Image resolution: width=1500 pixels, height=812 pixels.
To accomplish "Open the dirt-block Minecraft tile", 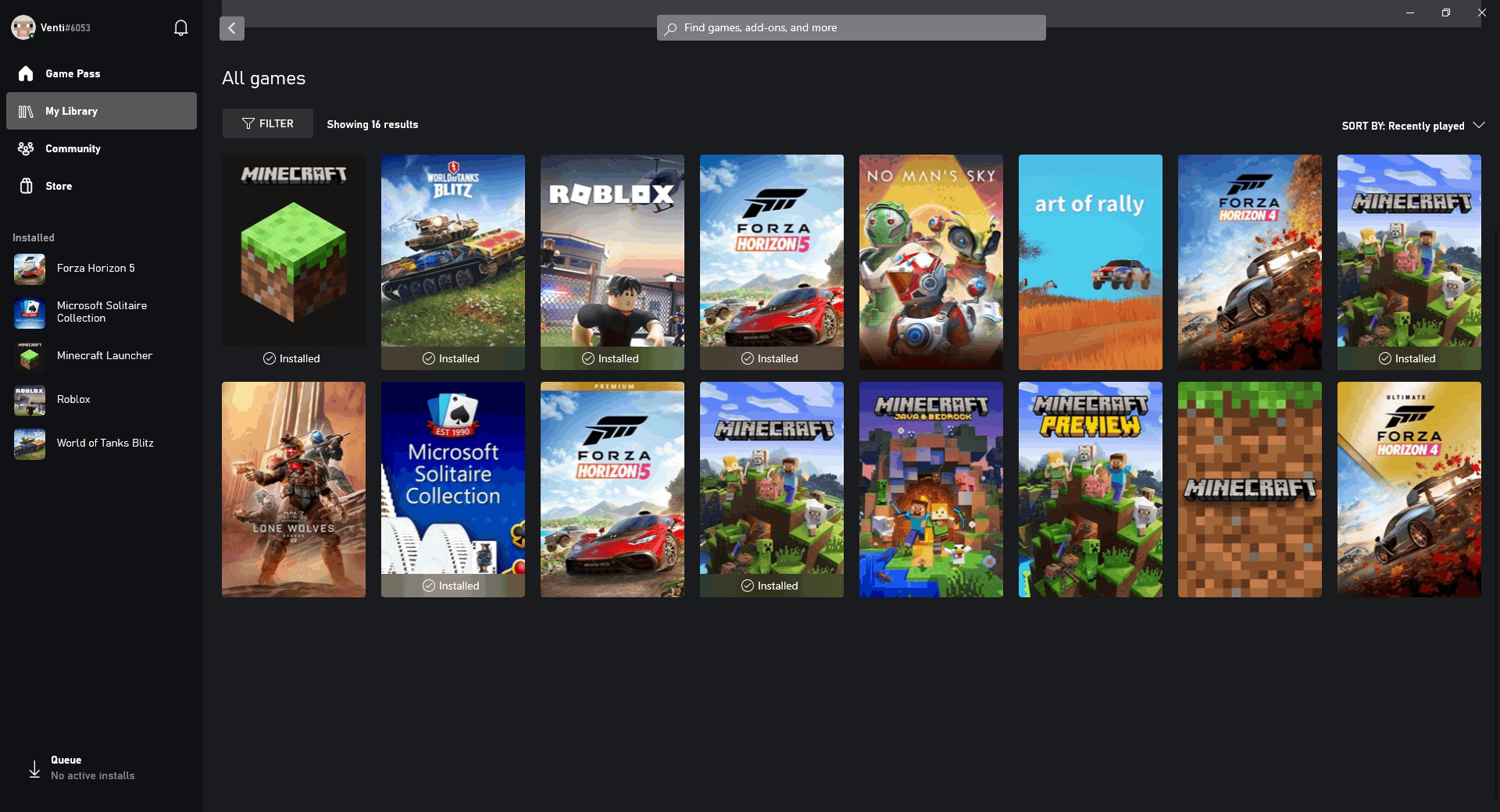I will 1250,490.
